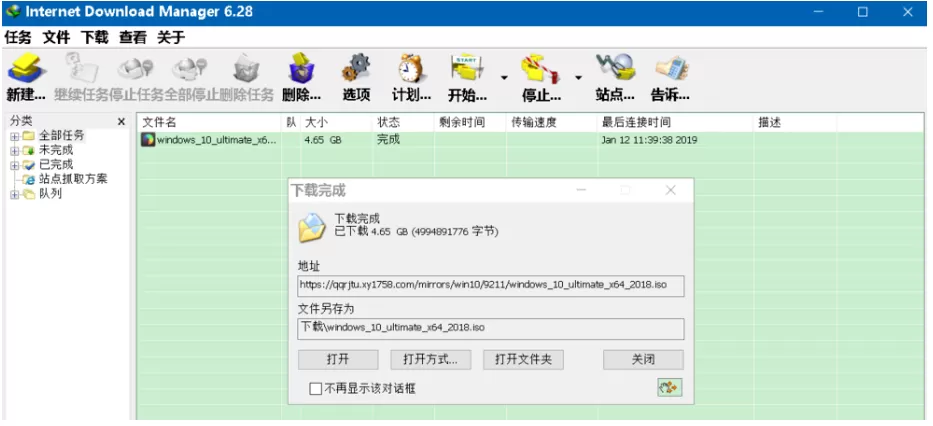Click the 完成 status cell
The height and width of the screenshot is (426, 933).
pyautogui.click(x=389, y=140)
